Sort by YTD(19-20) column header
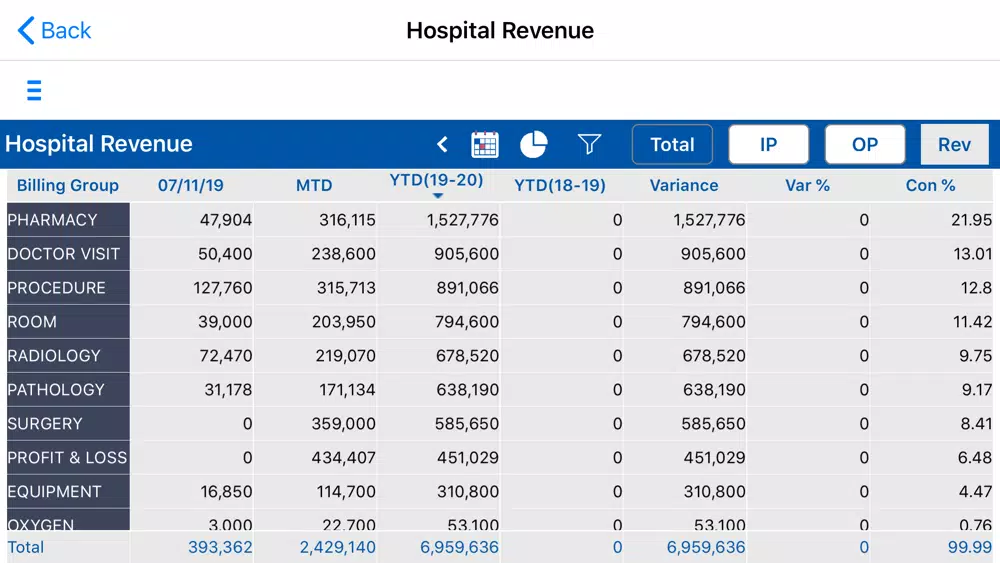This screenshot has width=1000, height=563. pos(436,180)
